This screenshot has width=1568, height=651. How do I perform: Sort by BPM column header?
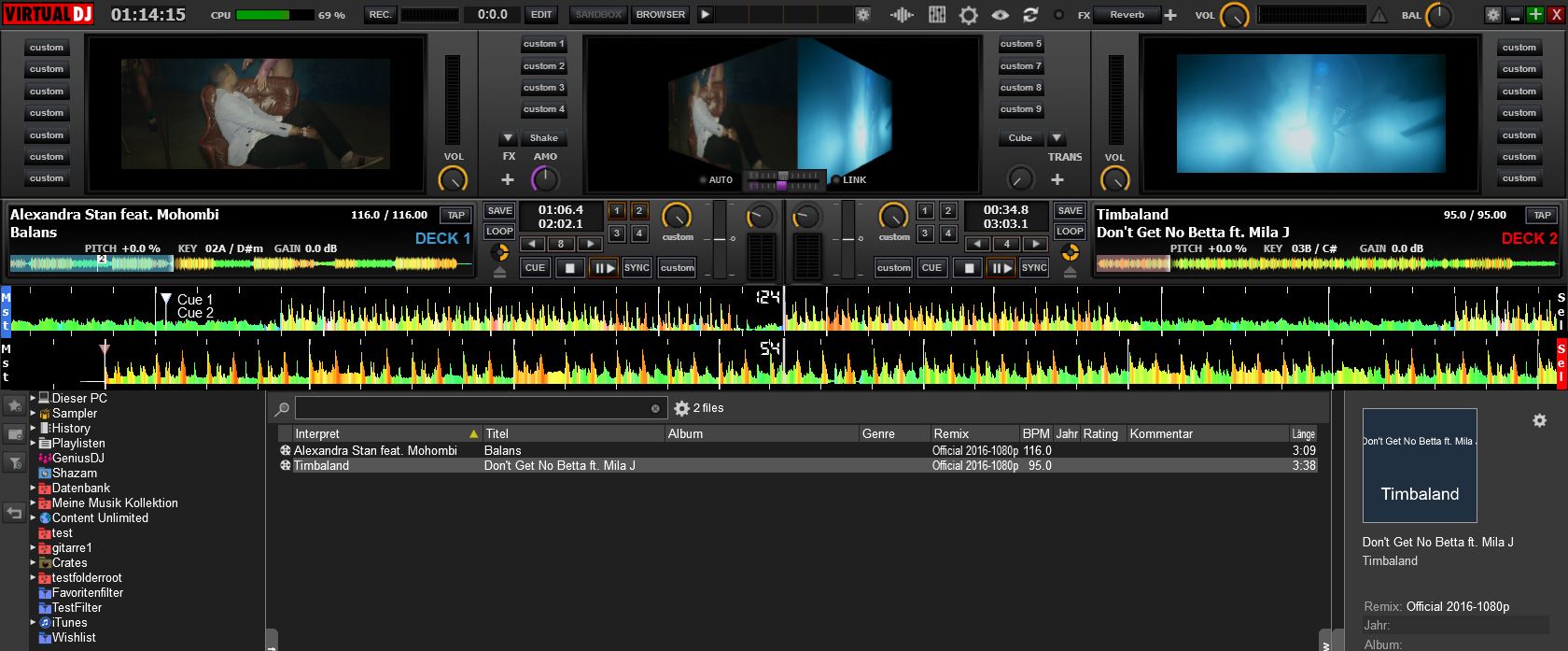[1036, 433]
